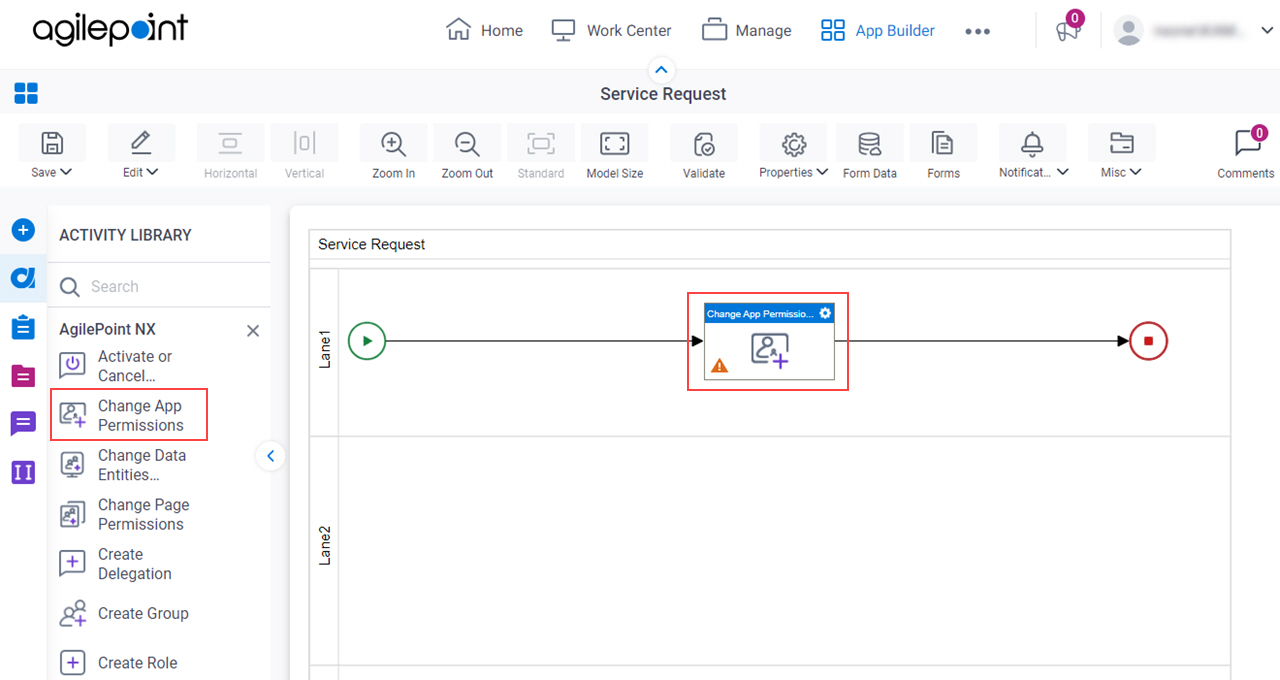Viewport: 1280px width, 680px height.
Task: Open Work Center tab
Action: tap(611, 30)
